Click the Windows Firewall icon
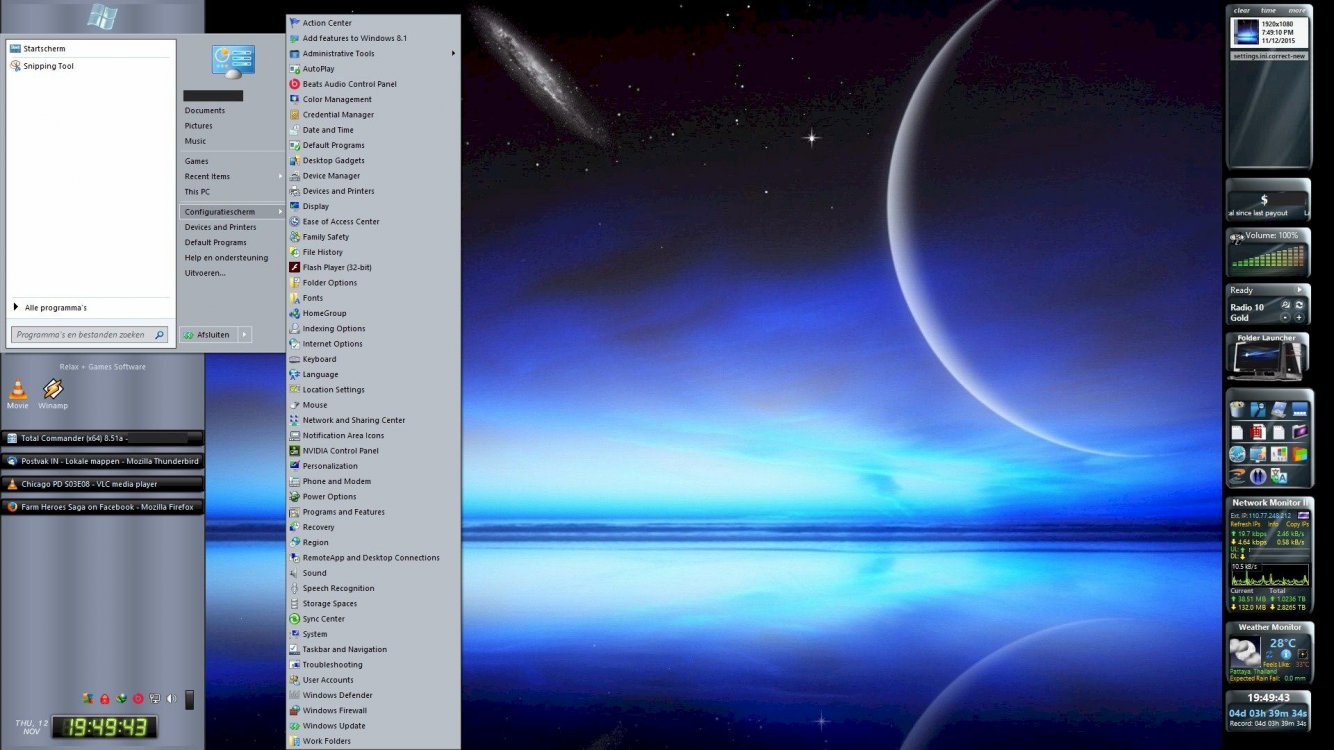Viewport: 1334px width, 750px height. 294,710
